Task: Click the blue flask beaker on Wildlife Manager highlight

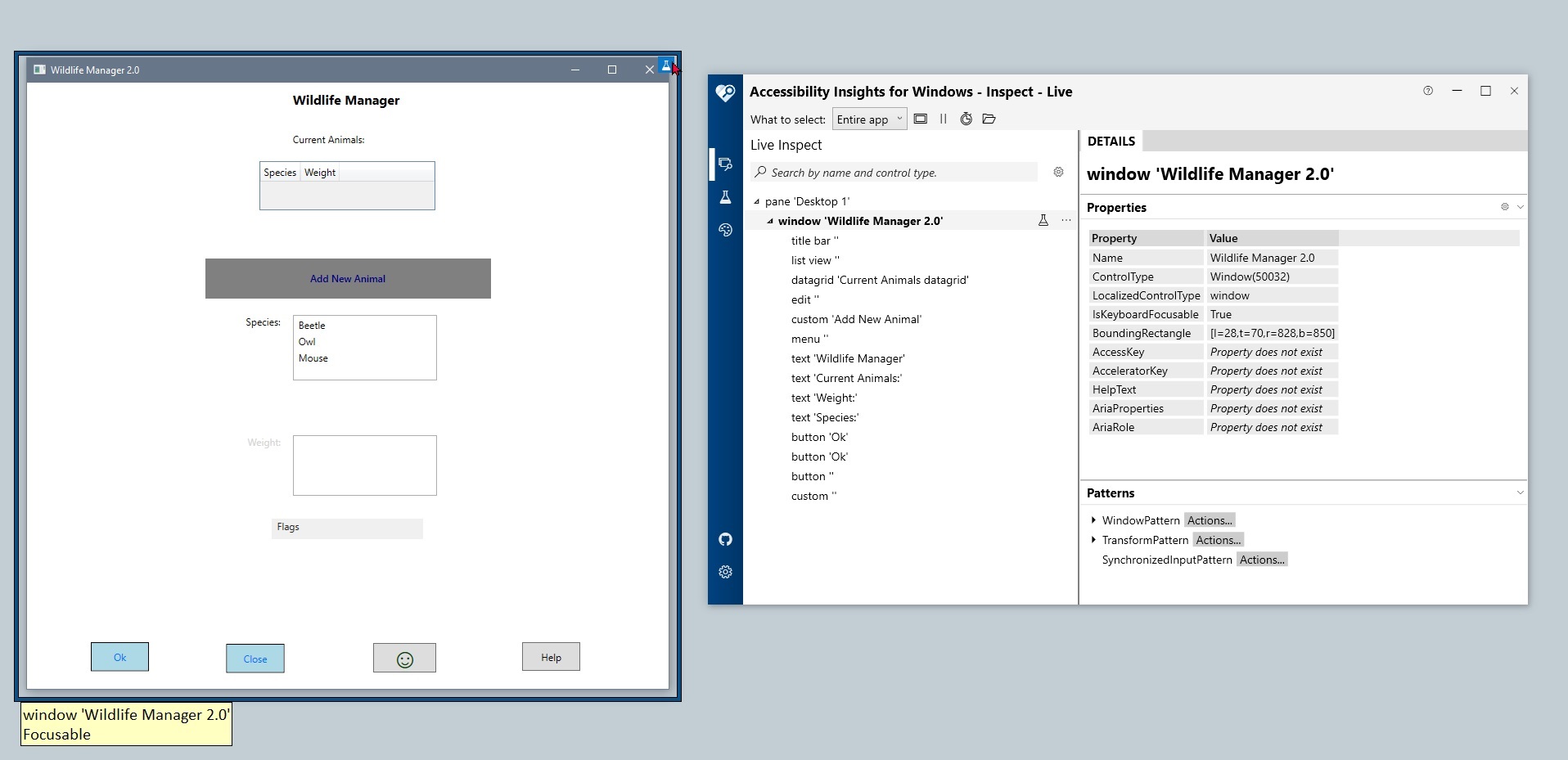Action: (x=666, y=65)
